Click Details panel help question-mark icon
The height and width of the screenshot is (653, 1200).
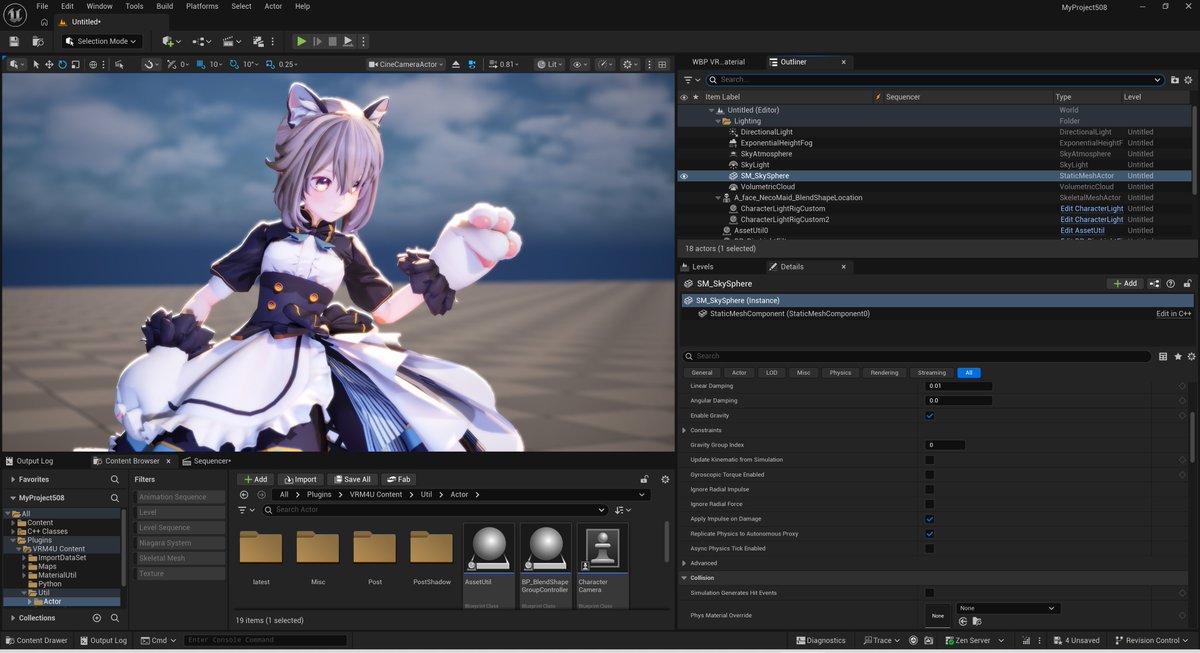pos(1172,284)
